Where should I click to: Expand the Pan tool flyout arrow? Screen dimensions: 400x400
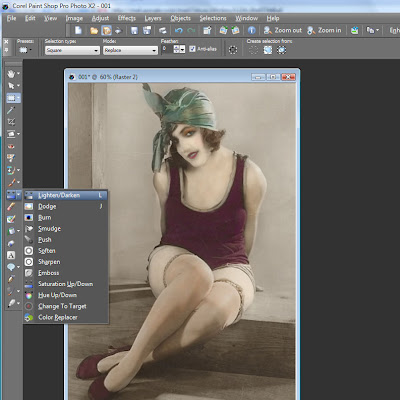(18, 73)
